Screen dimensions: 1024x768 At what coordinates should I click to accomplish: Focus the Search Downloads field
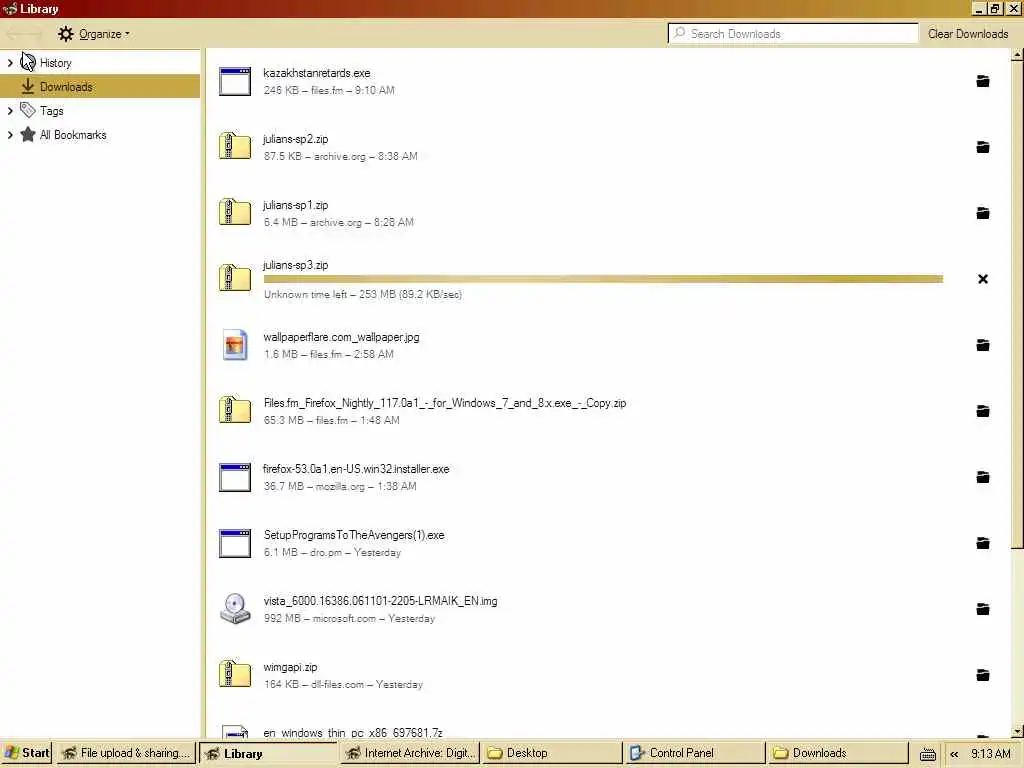pos(793,33)
